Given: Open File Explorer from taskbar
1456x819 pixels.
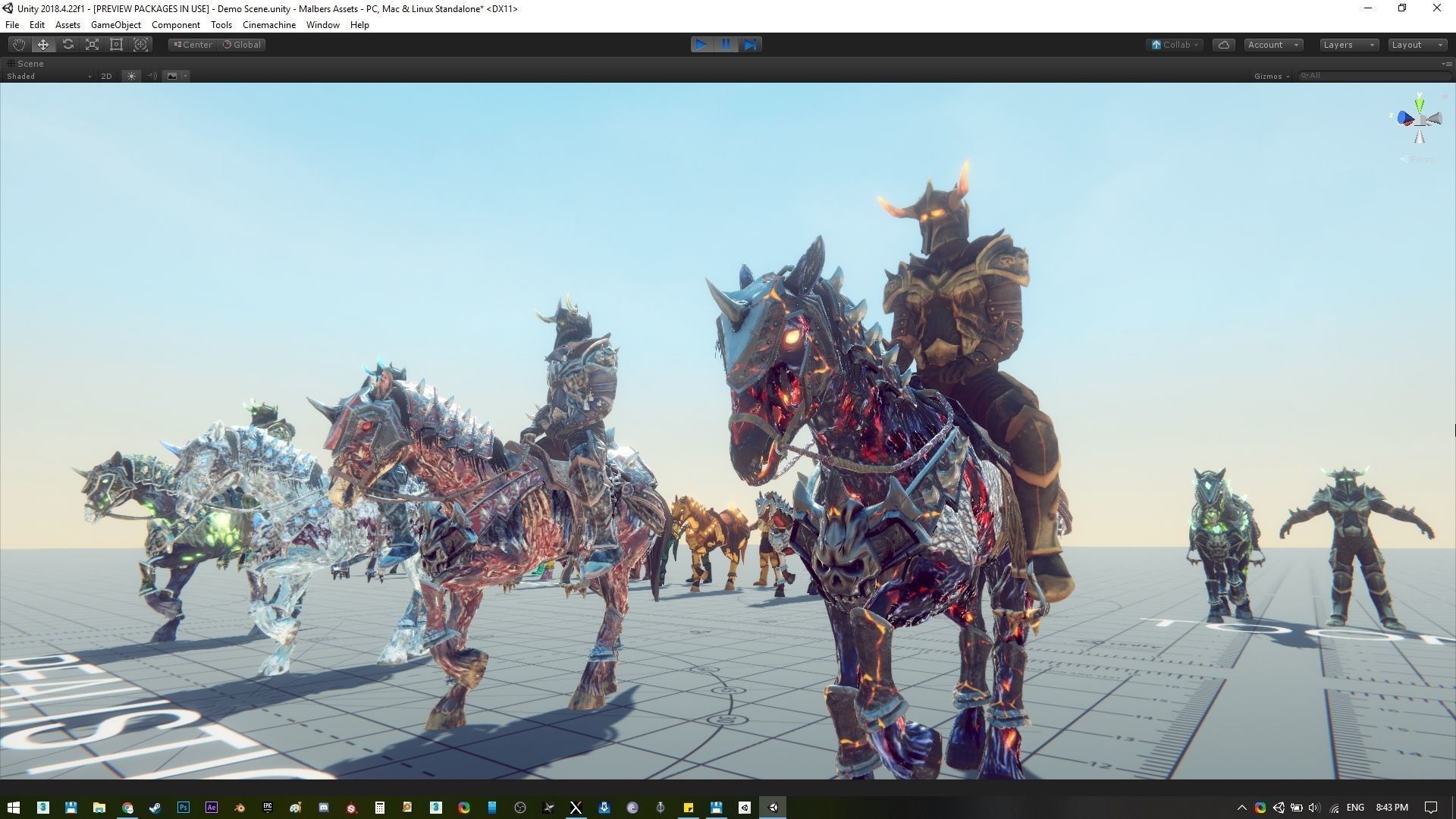Looking at the screenshot, I should (x=99, y=808).
